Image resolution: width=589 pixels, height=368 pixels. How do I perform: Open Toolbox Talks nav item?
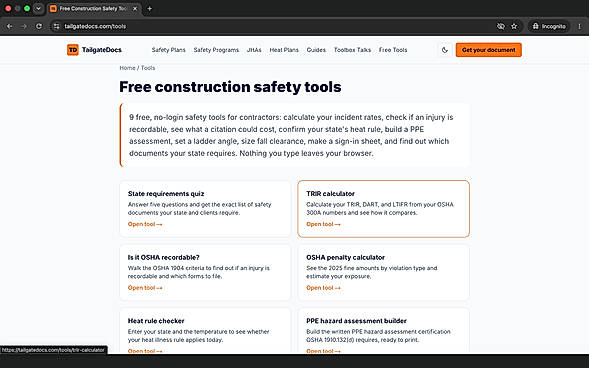(352, 50)
